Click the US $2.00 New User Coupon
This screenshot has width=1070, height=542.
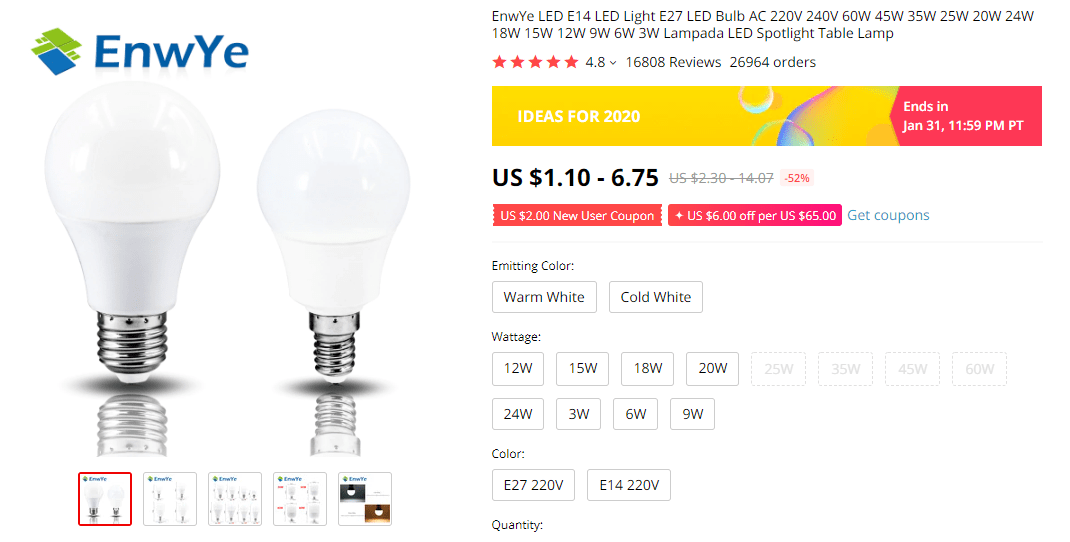coord(577,216)
